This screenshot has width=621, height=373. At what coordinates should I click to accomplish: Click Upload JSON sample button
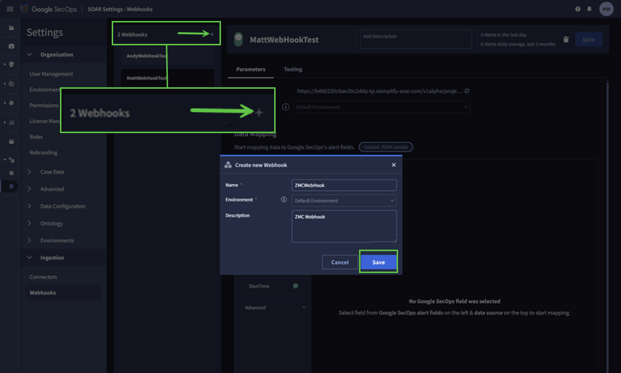[386, 147]
